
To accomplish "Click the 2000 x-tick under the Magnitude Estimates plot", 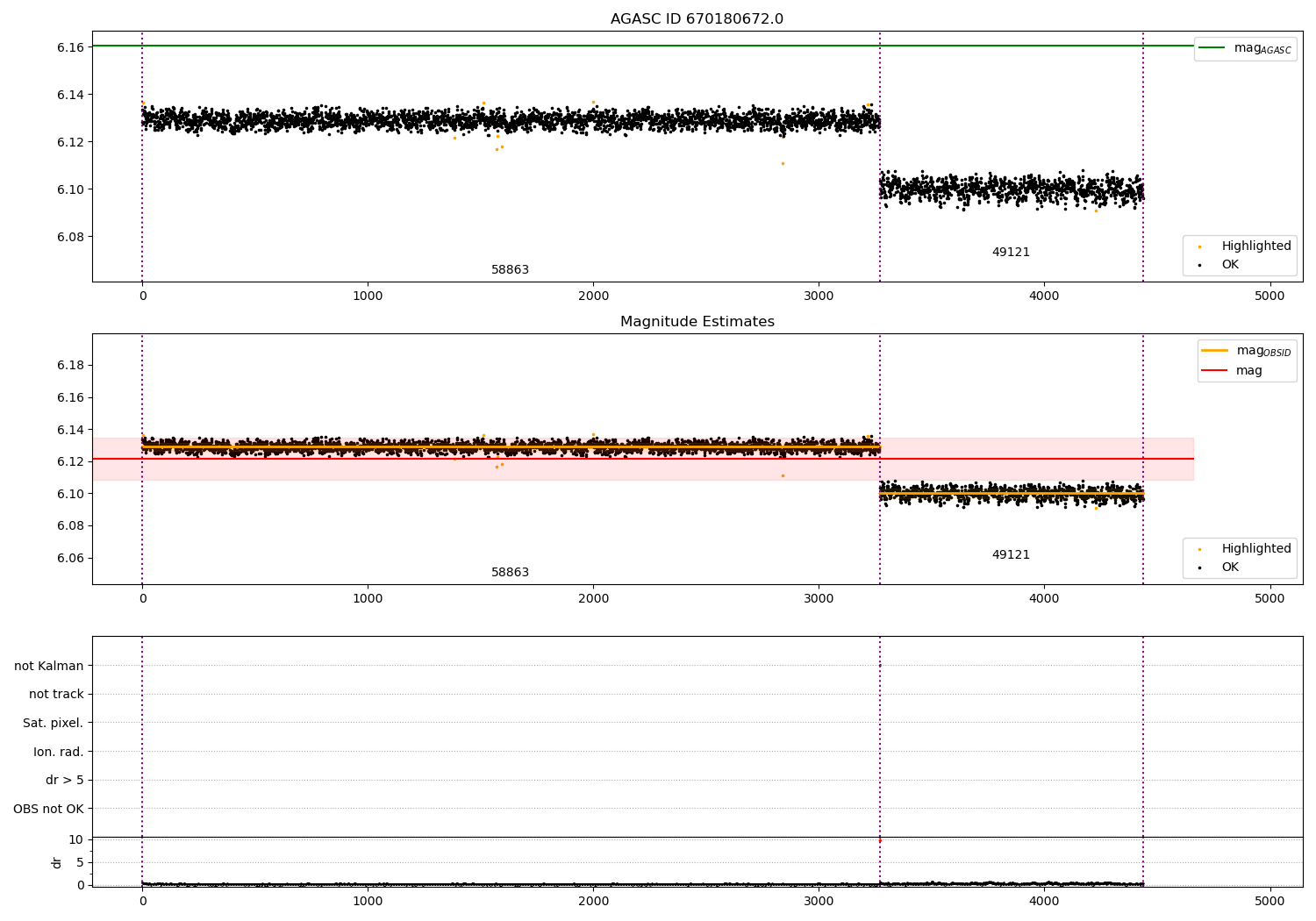I will tap(593, 598).
